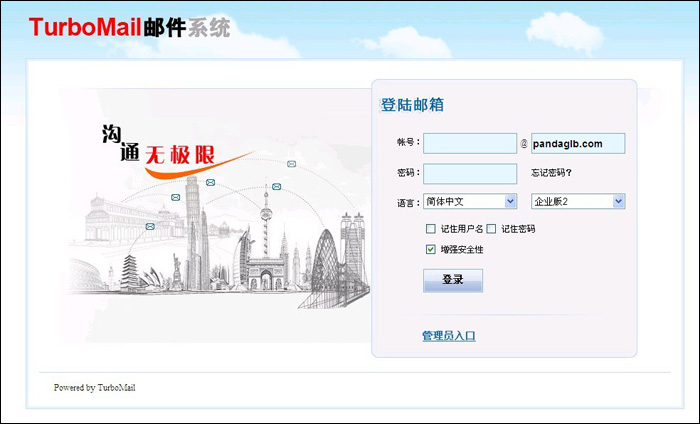
Task: Click the topmost envelope icon in illustration
Action: coord(291,163)
